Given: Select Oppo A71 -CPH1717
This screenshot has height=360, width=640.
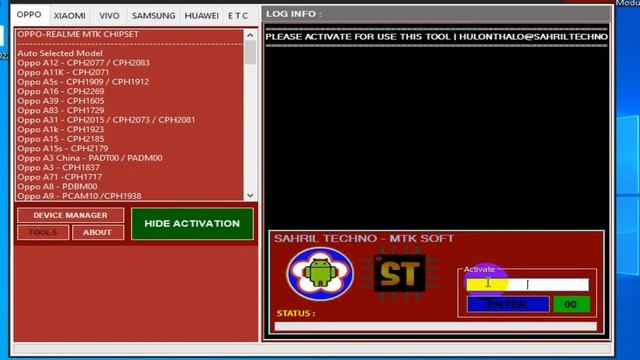Looking at the screenshot, I should [60, 177].
